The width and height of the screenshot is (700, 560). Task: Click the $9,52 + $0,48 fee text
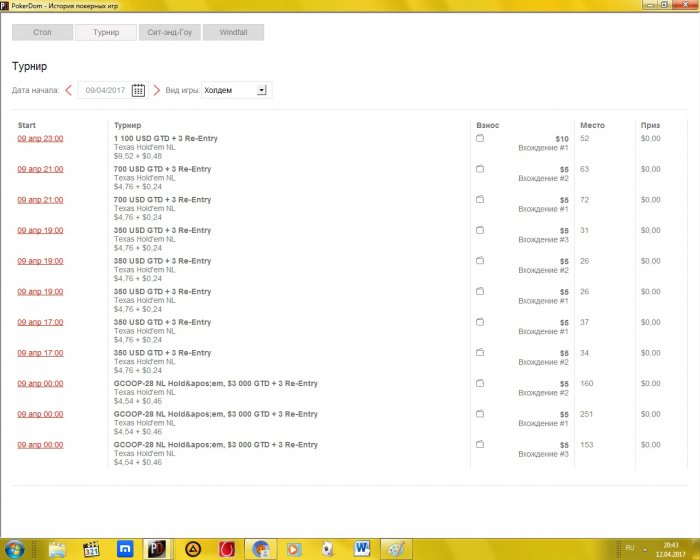(x=138, y=156)
